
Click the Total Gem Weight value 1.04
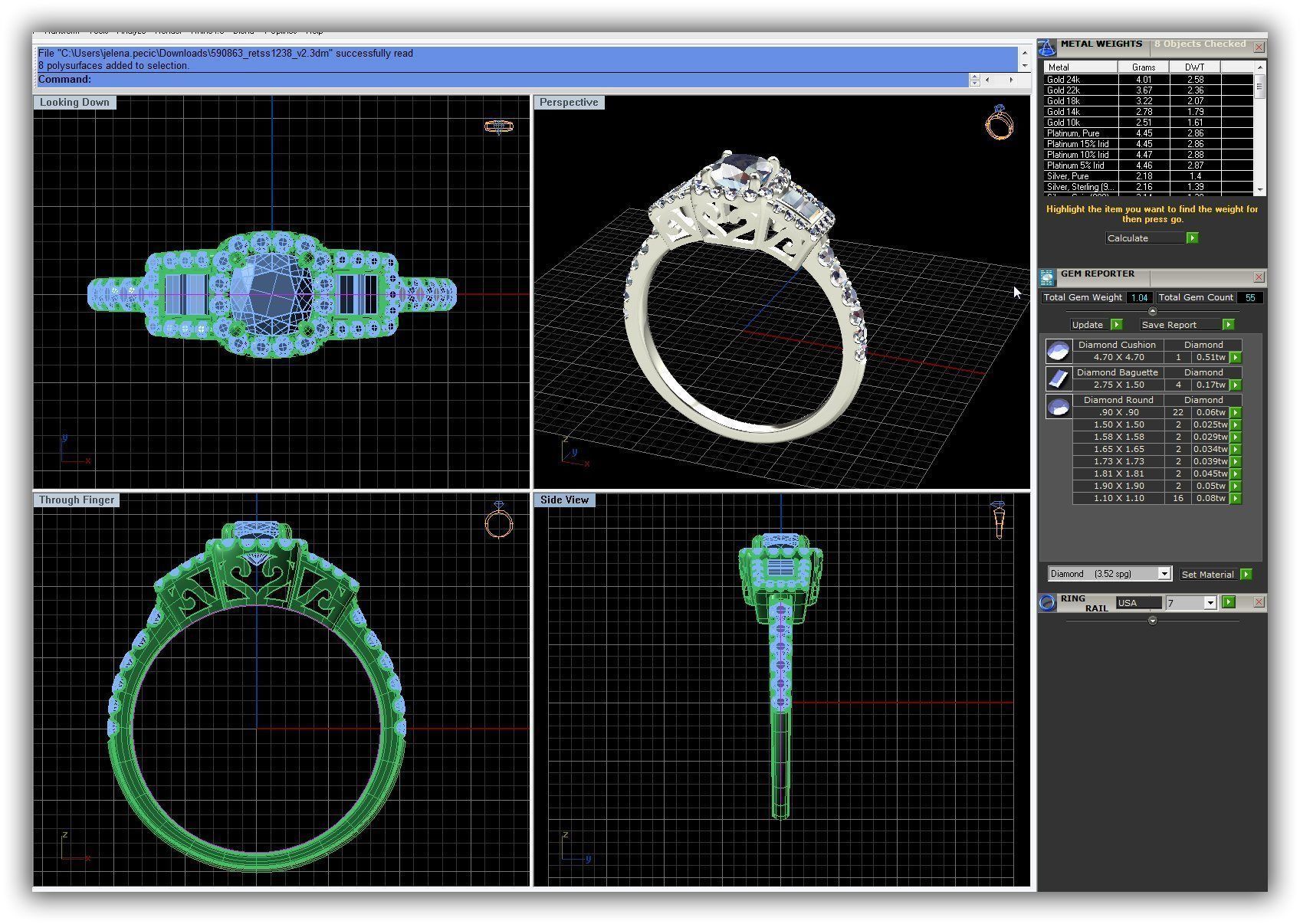click(x=1139, y=297)
